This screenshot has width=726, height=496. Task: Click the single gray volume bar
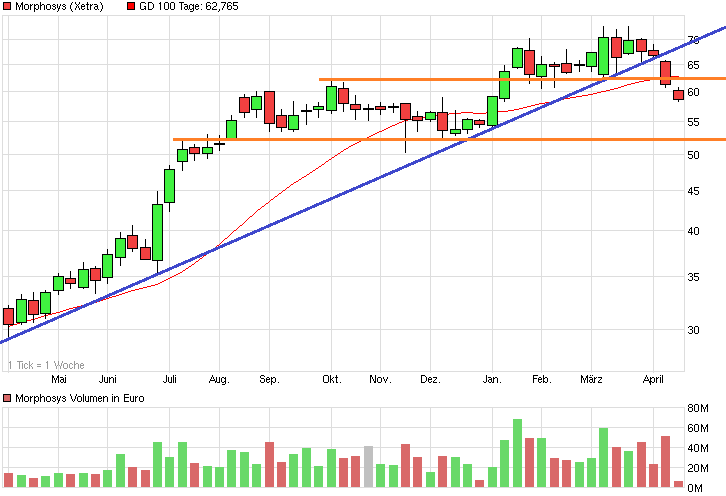point(368,467)
